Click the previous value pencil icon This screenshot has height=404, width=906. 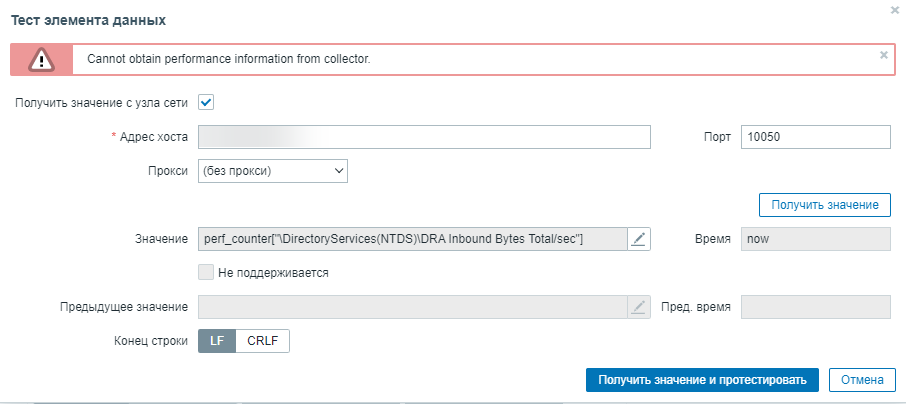coord(639,307)
